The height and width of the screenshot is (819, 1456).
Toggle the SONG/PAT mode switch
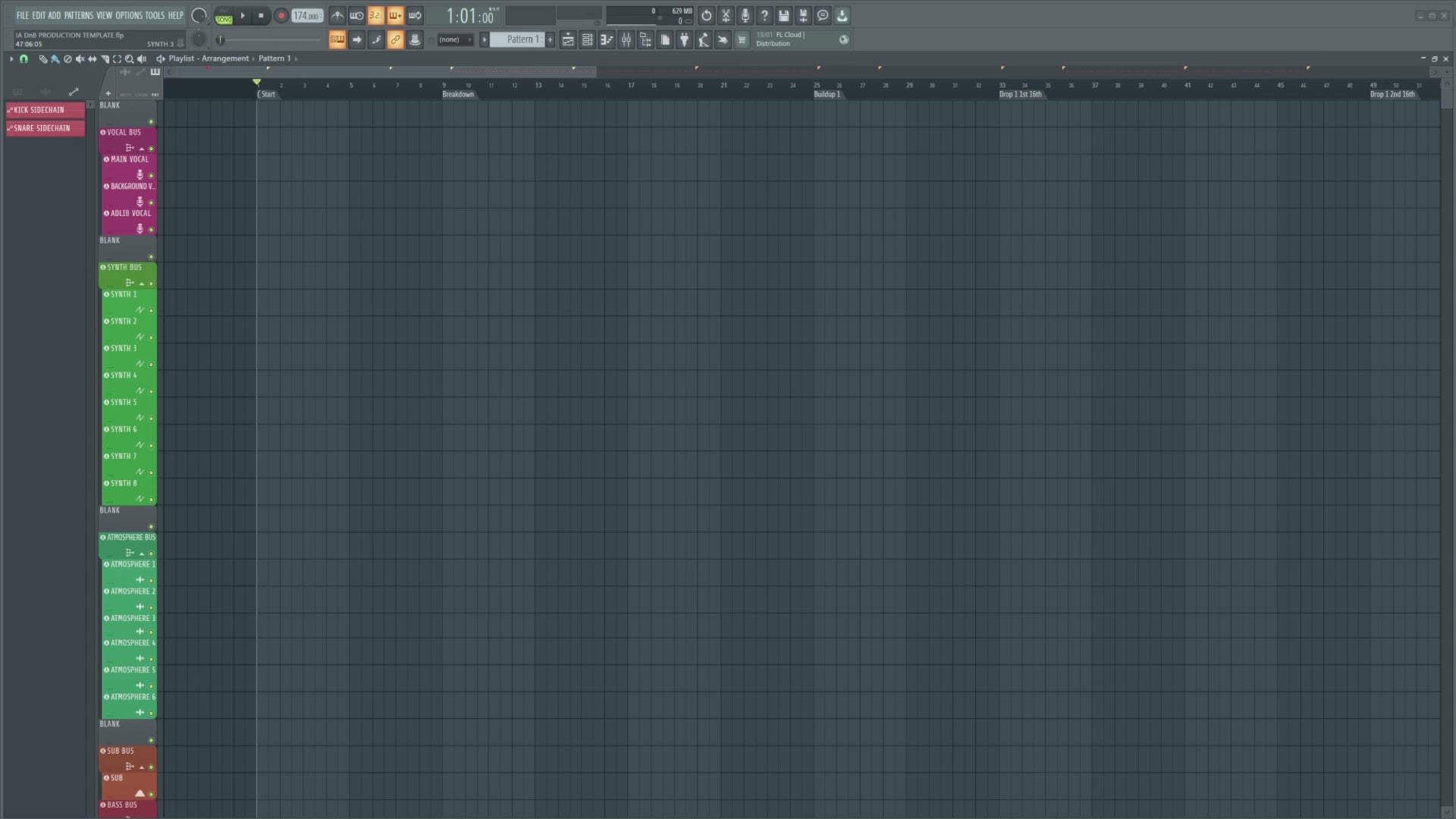point(224,16)
